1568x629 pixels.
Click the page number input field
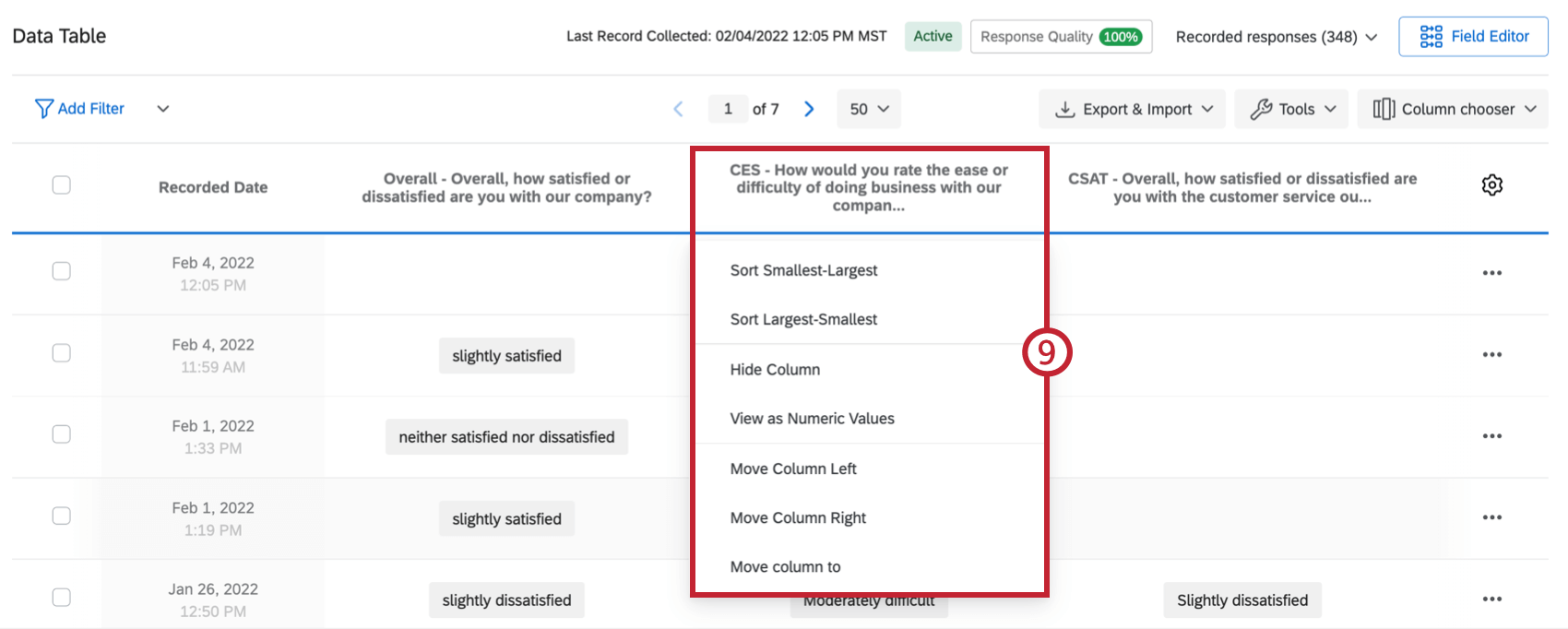click(x=728, y=109)
